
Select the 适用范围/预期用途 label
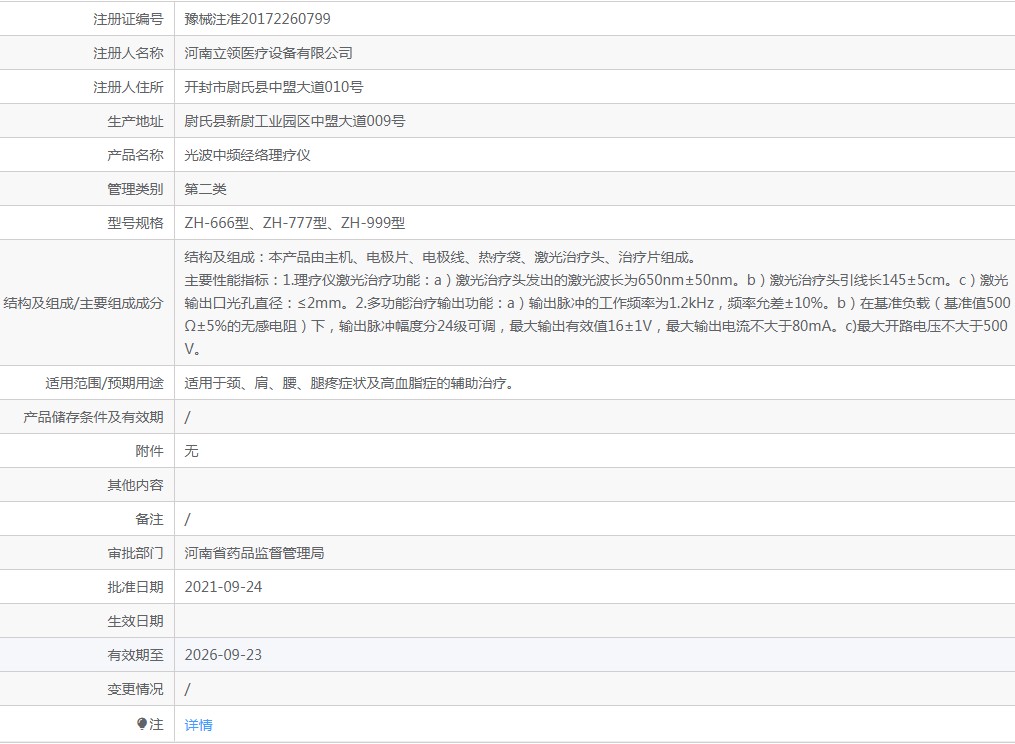click(104, 383)
